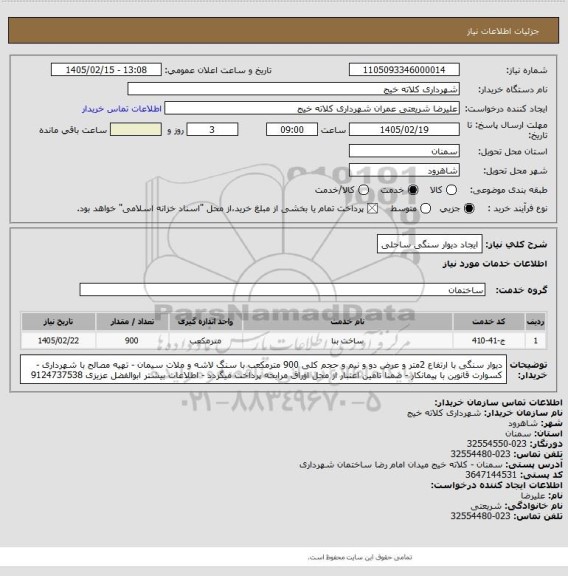
Task: Open the اطلاعات تماس خریدار link
Action: 122,109
